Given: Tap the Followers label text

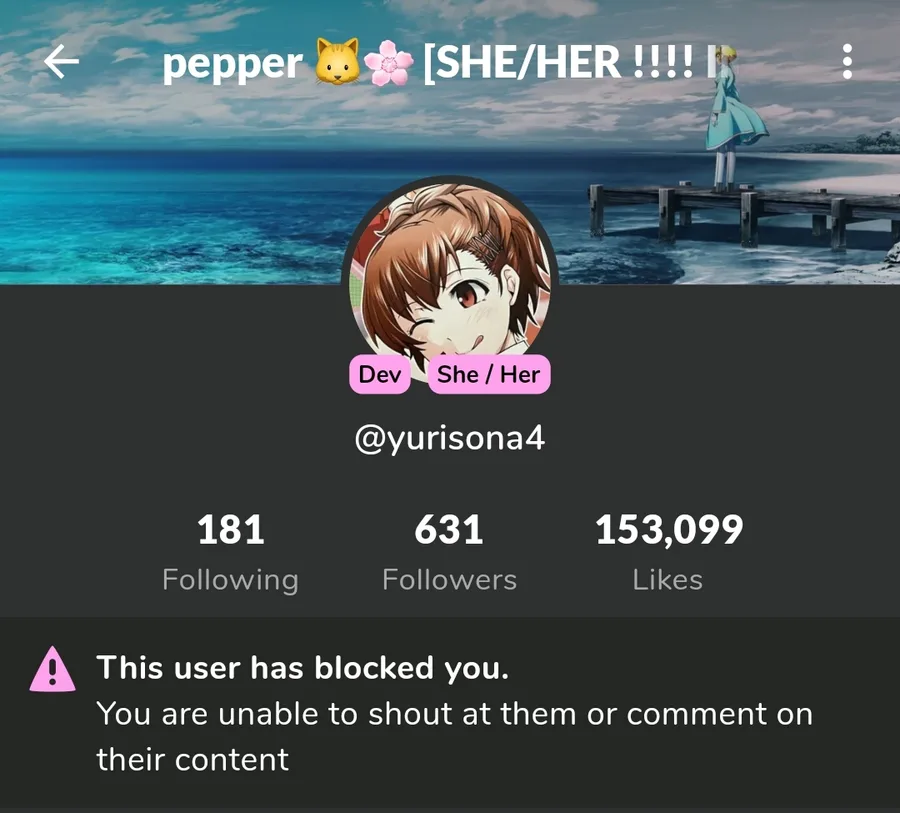Looking at the screenshot, I should pyautogui.click(x=449, y=580).
